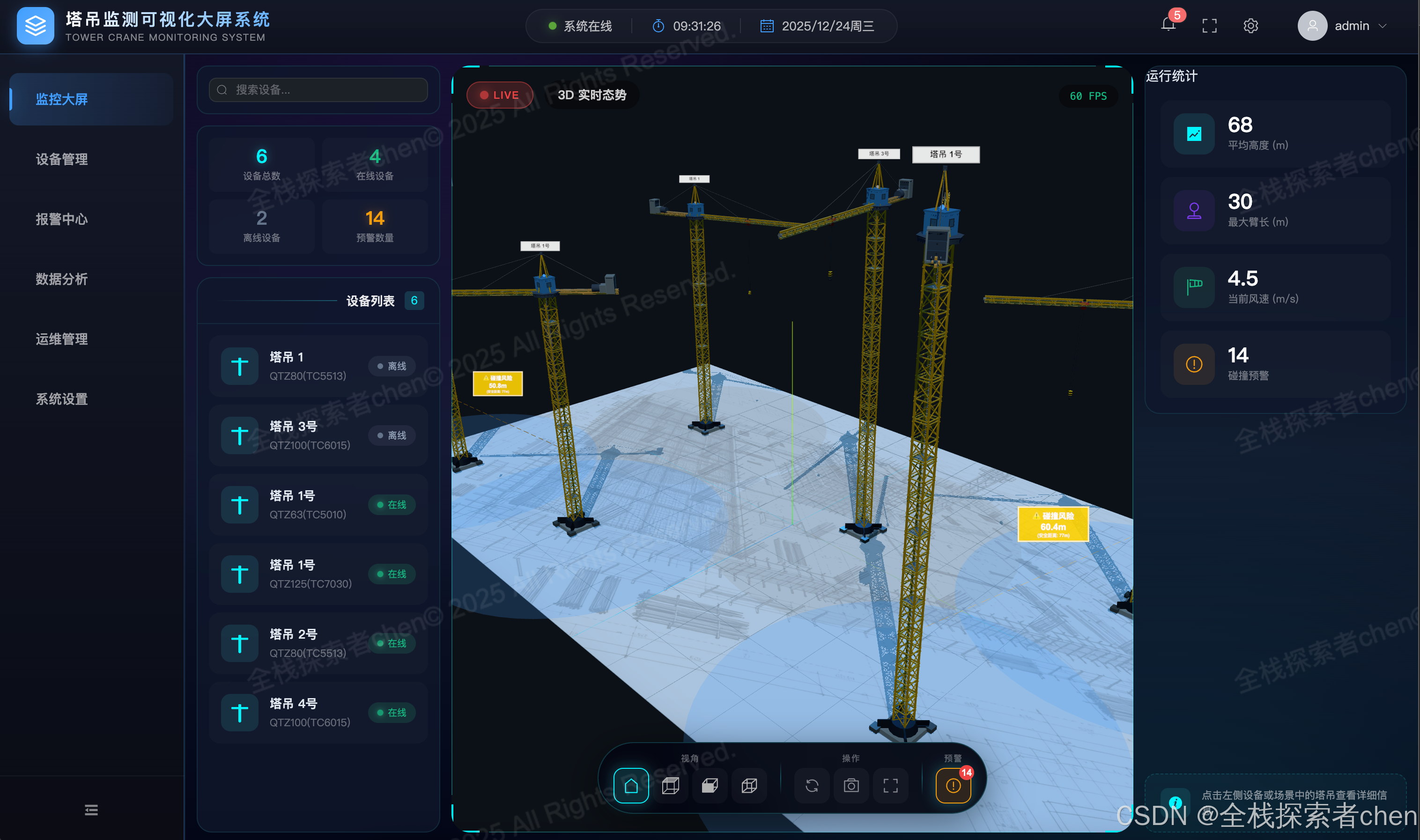This screenshot has height=840, width=1420.
Task: Click the header fullscreen icon beside the bell
Action: (1209, 26)
